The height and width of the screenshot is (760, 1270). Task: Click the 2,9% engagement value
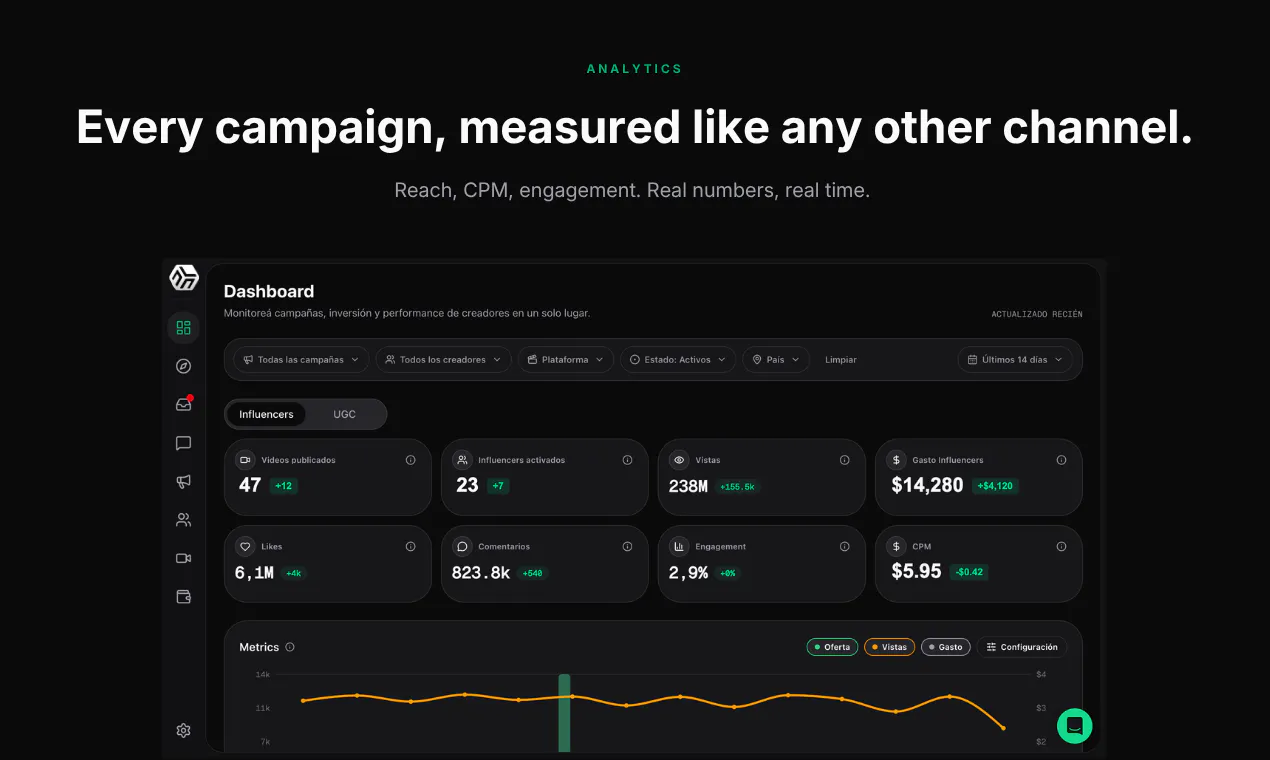pyautogui.click(x=688, y=572)
